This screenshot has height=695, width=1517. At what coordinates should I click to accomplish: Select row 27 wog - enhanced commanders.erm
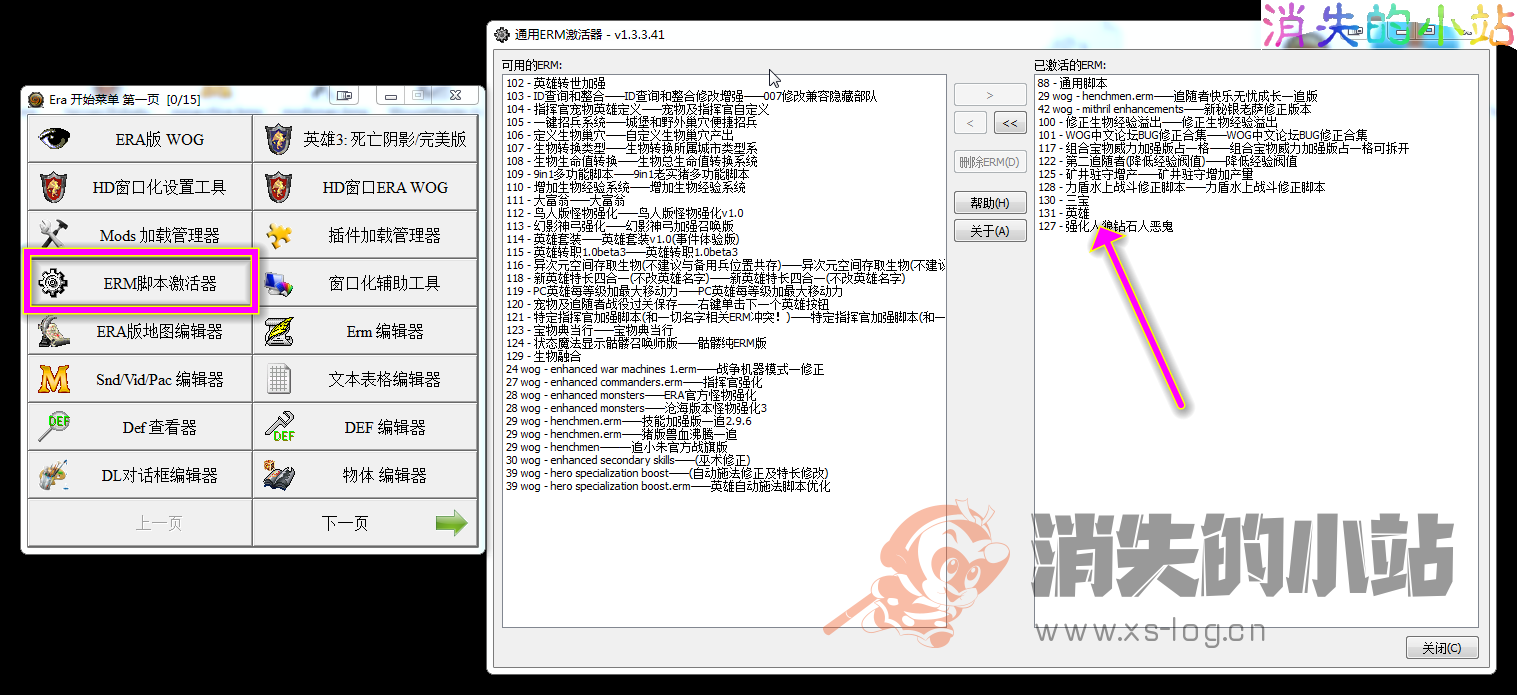(725, 382)
